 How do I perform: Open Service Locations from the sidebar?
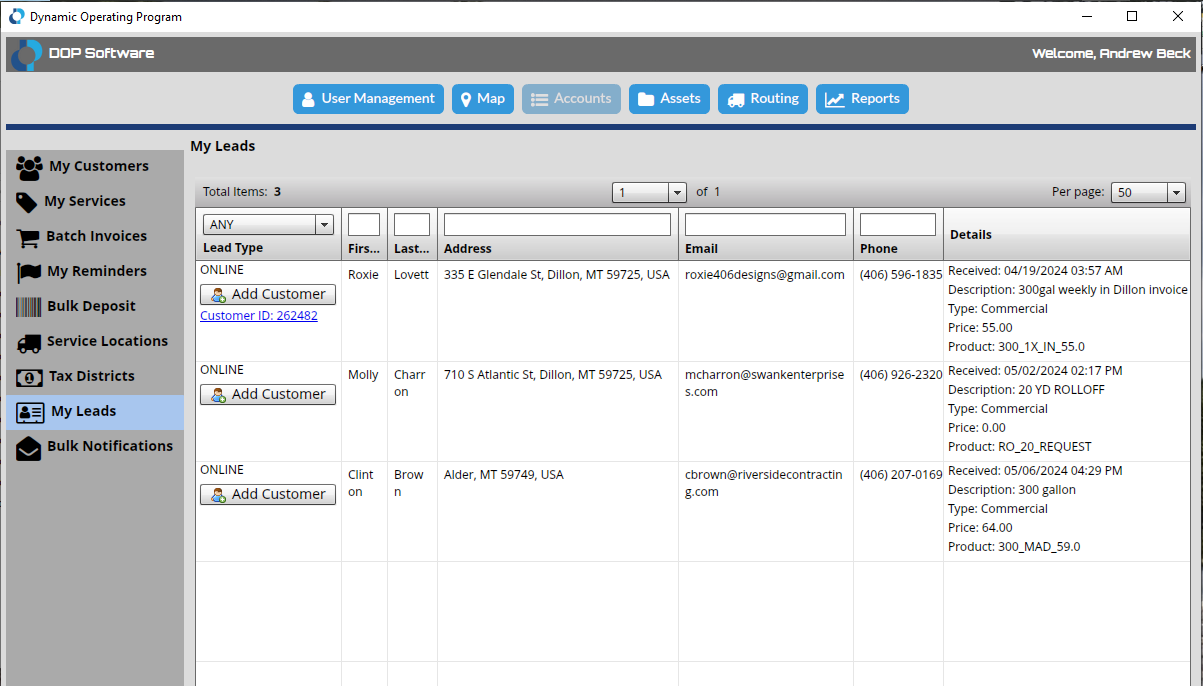tap(95, 342)
